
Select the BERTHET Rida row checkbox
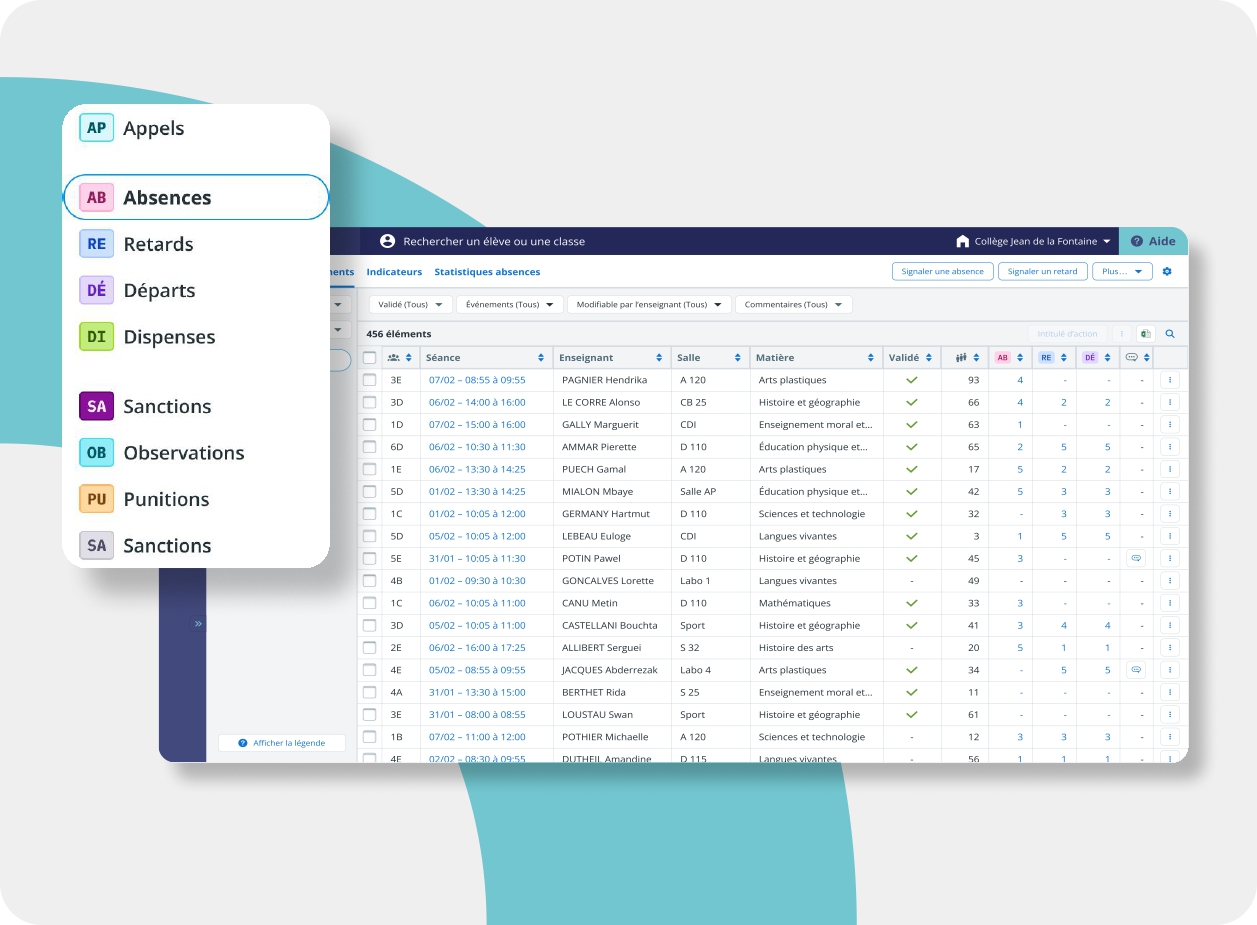[x=370, y=692]
